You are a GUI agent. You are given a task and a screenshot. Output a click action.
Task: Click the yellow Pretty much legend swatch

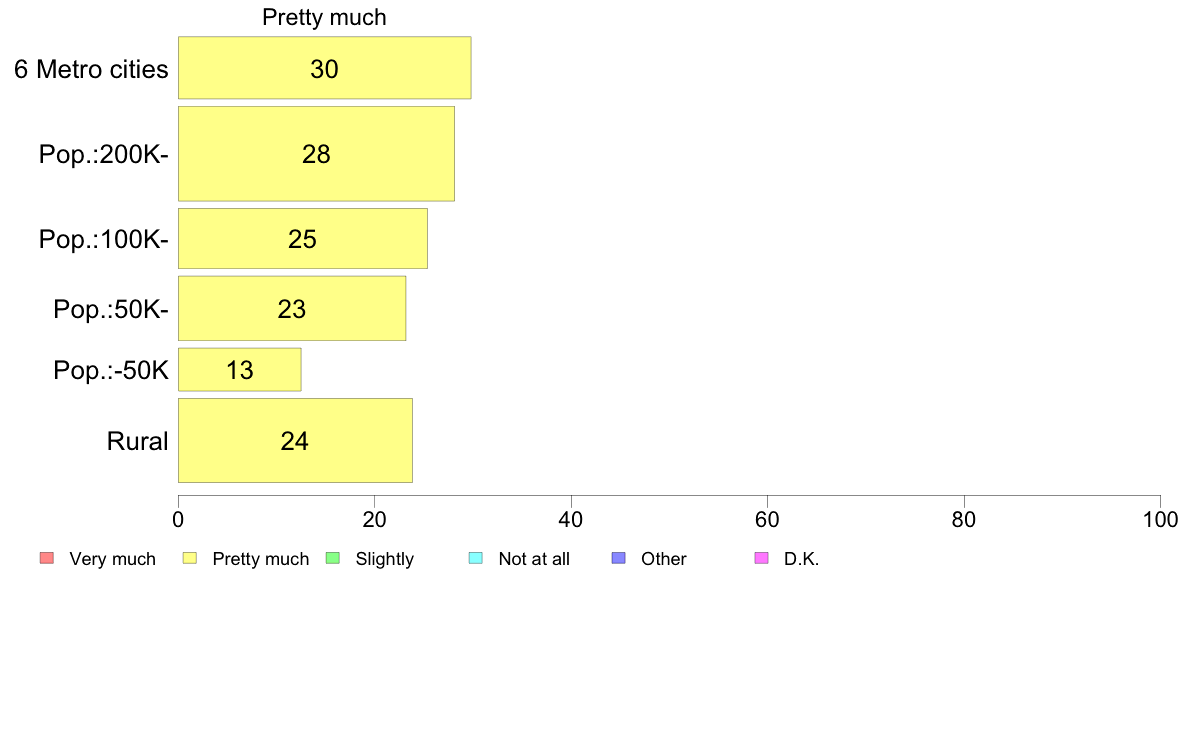point(190,559)
